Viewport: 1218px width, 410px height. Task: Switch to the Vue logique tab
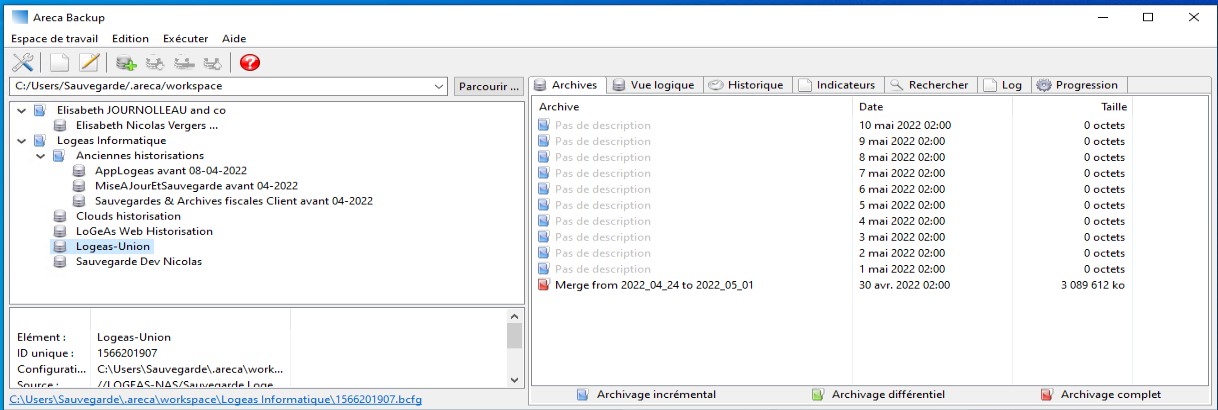tap(653, 85)
